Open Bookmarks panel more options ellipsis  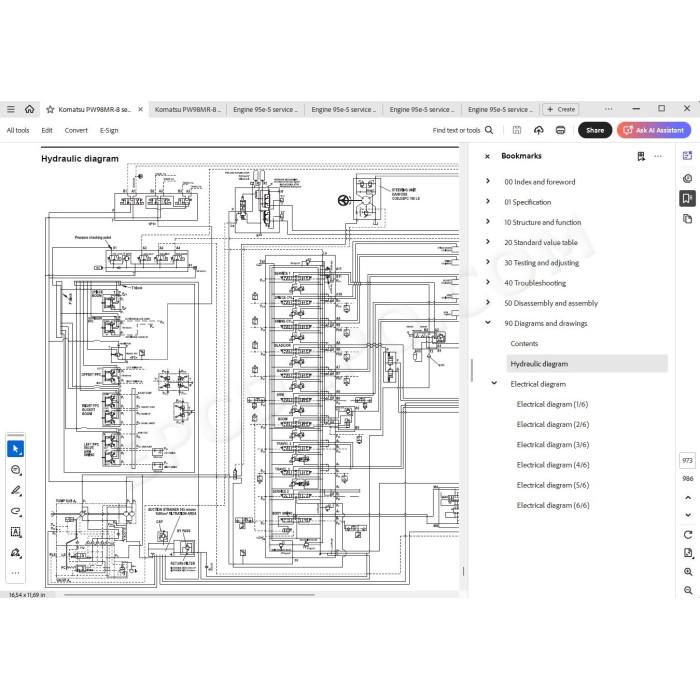658,156
